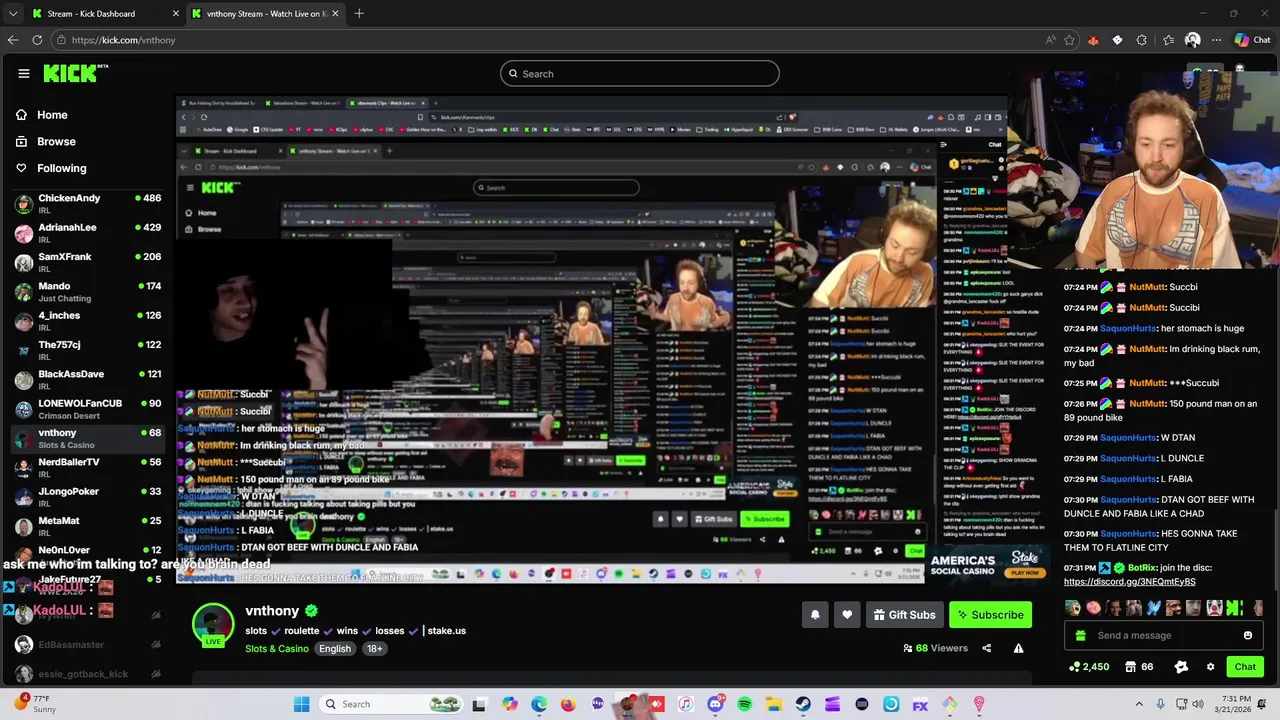The width and height of the screenshot is (1280, 720).
Task: Click the green Chat send button
Action: (x=1245, y=667)
